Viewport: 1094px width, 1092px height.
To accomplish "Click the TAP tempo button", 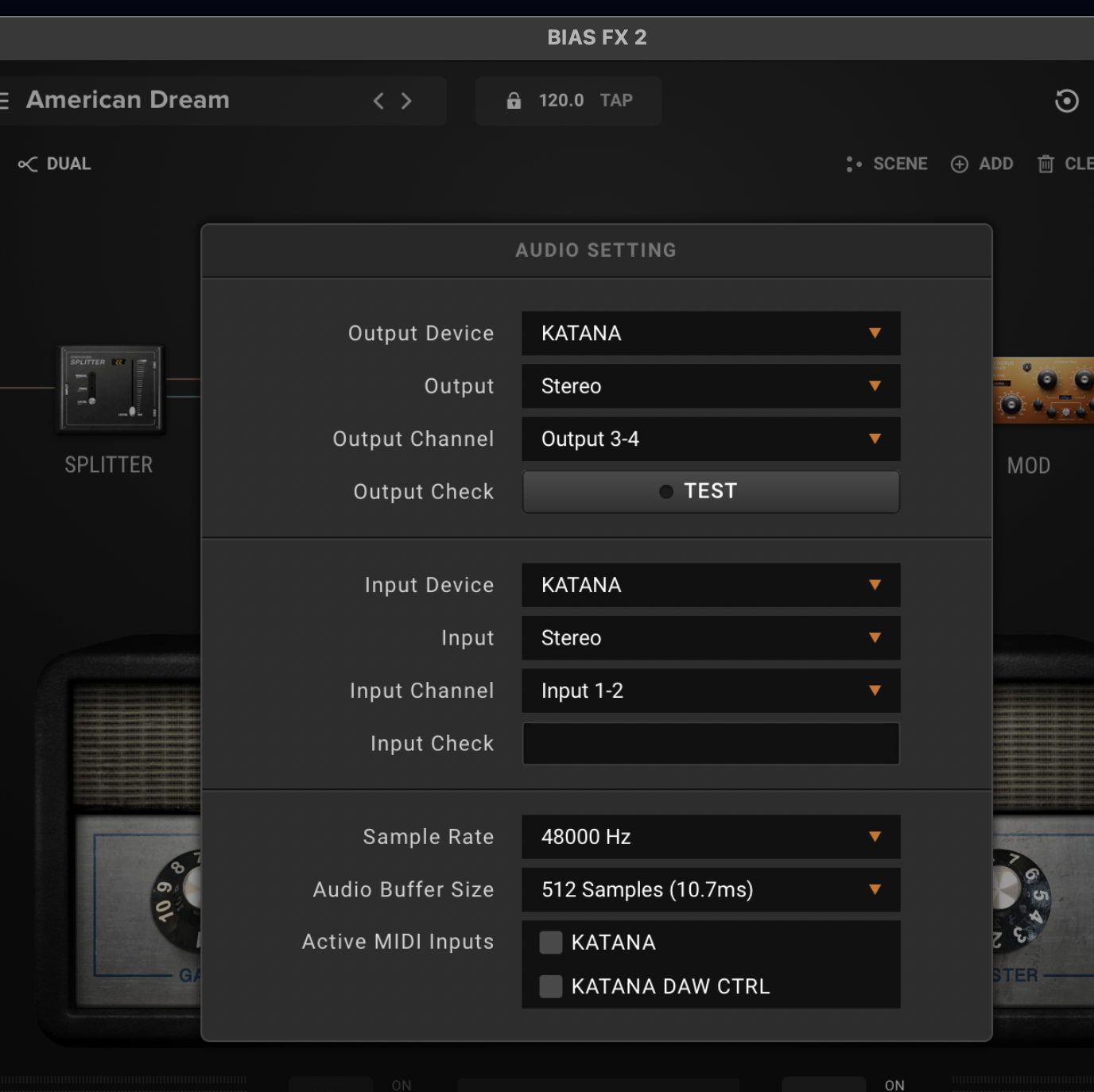I will [x=616, y=101].
